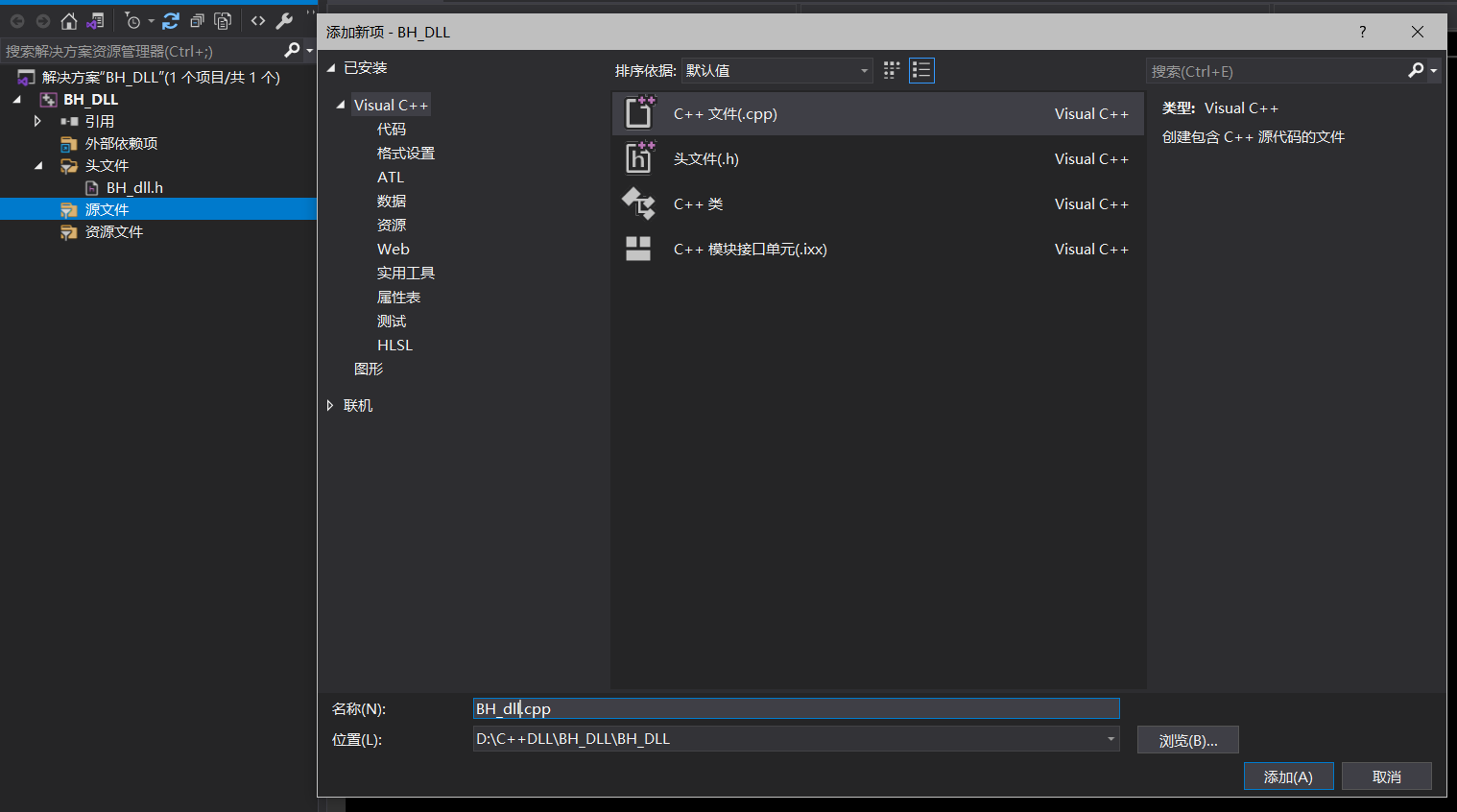
Task: Open the 排序依据 sort dropdown
Action: tap(861, 70)
